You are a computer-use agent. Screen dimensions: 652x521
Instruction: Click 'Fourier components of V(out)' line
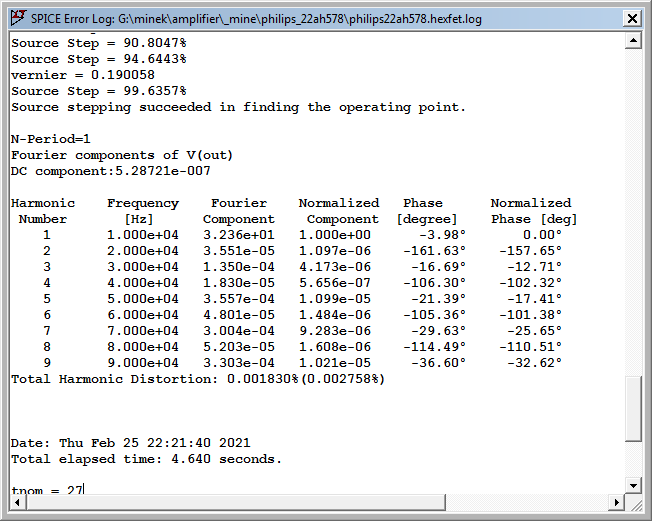pos(122,155)
